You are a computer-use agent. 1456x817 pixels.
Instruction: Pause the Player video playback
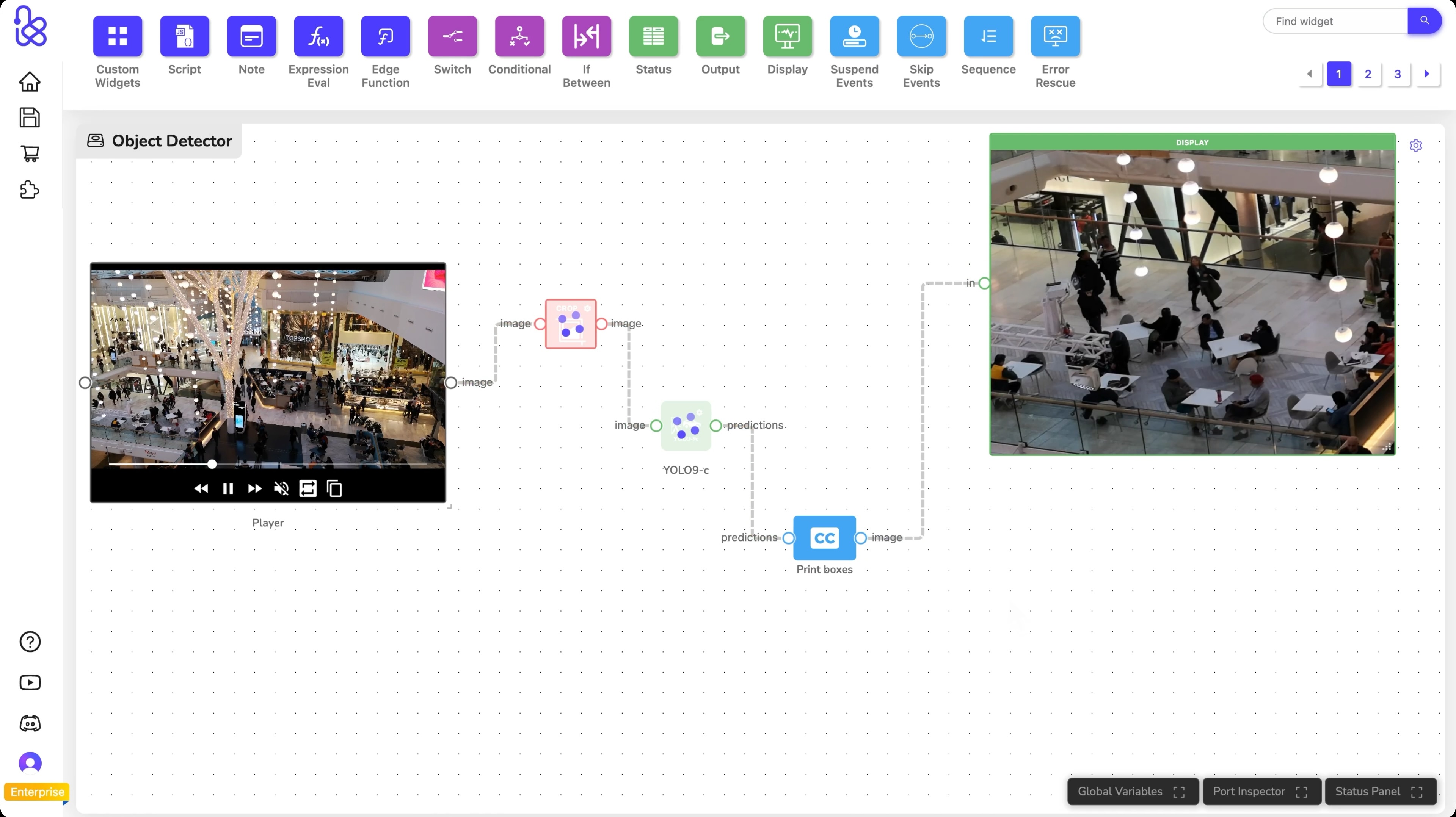tap(228, 489)
